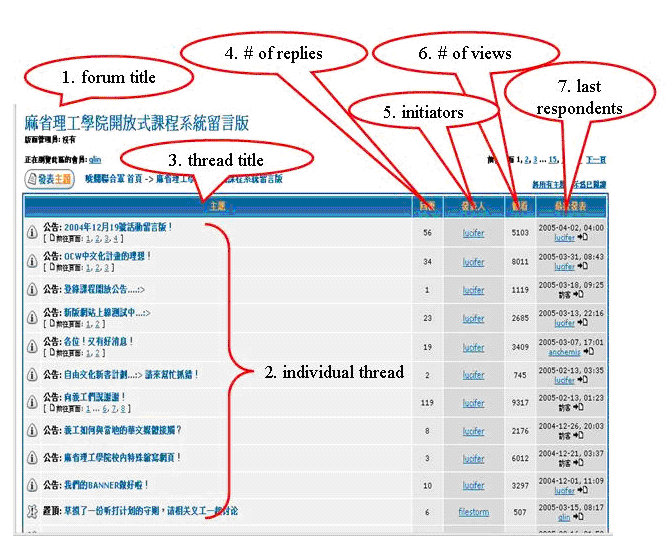Open page 2 of the thread with 19 replies
Viewport: 667px width, 536px height.
(x=97, y=353)
